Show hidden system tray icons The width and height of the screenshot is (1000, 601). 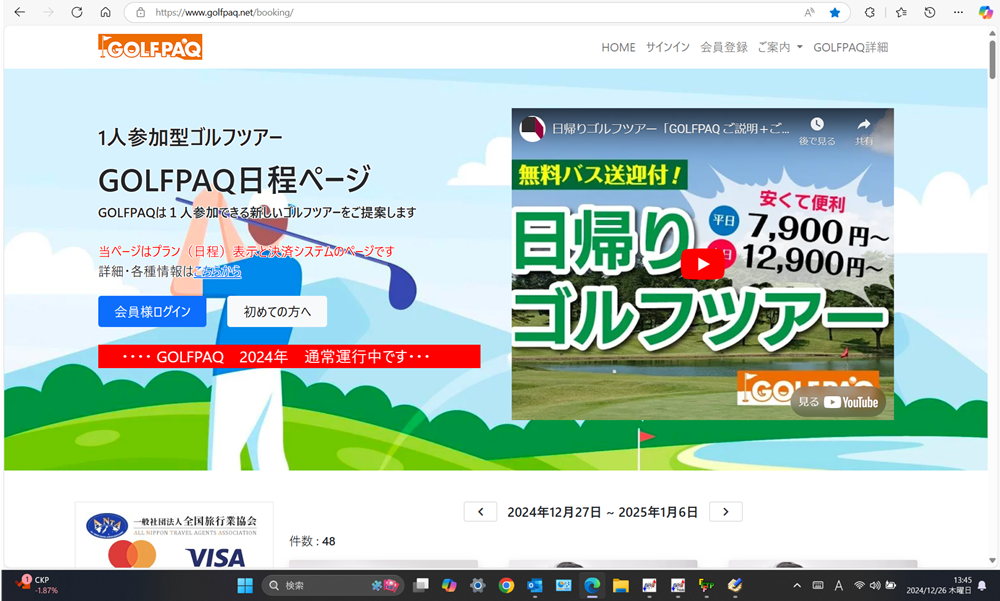point(797,586)
